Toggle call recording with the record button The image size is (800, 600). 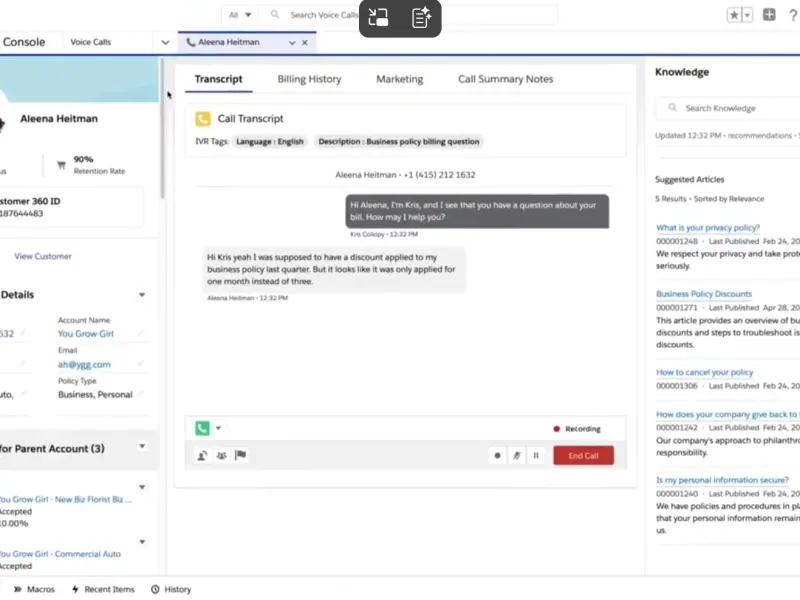point(497,456)
